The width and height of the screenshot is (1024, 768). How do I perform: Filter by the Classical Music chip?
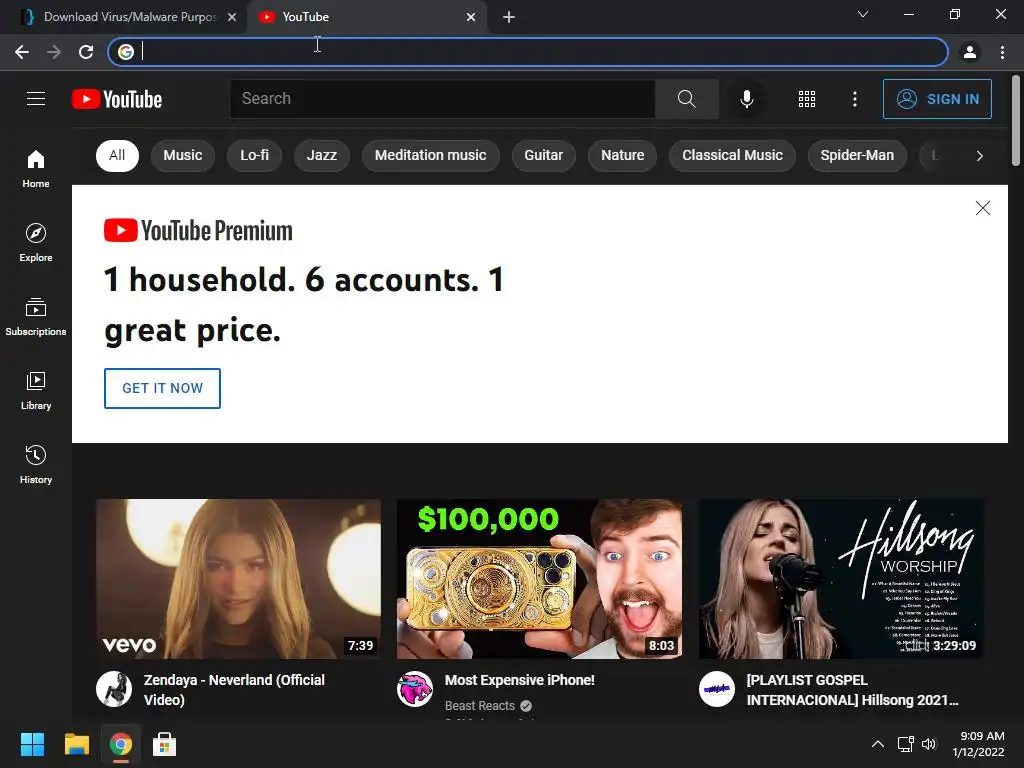click(732, 155)
